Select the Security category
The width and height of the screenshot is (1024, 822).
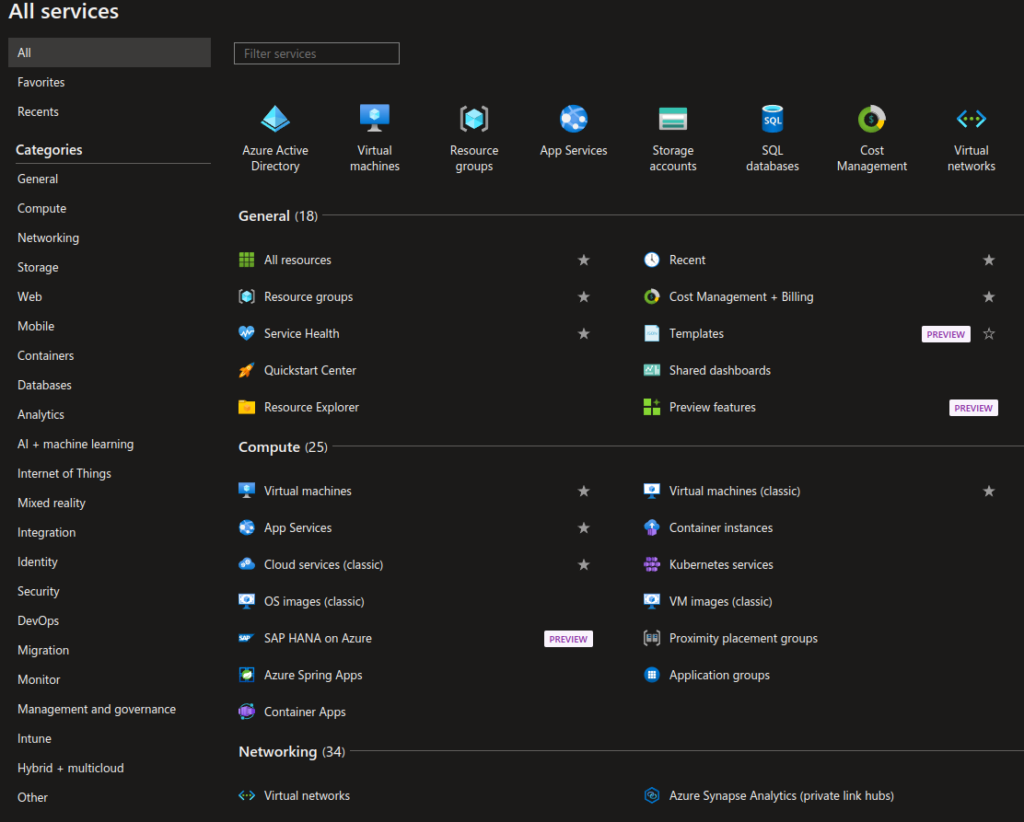tap(39, 592)
